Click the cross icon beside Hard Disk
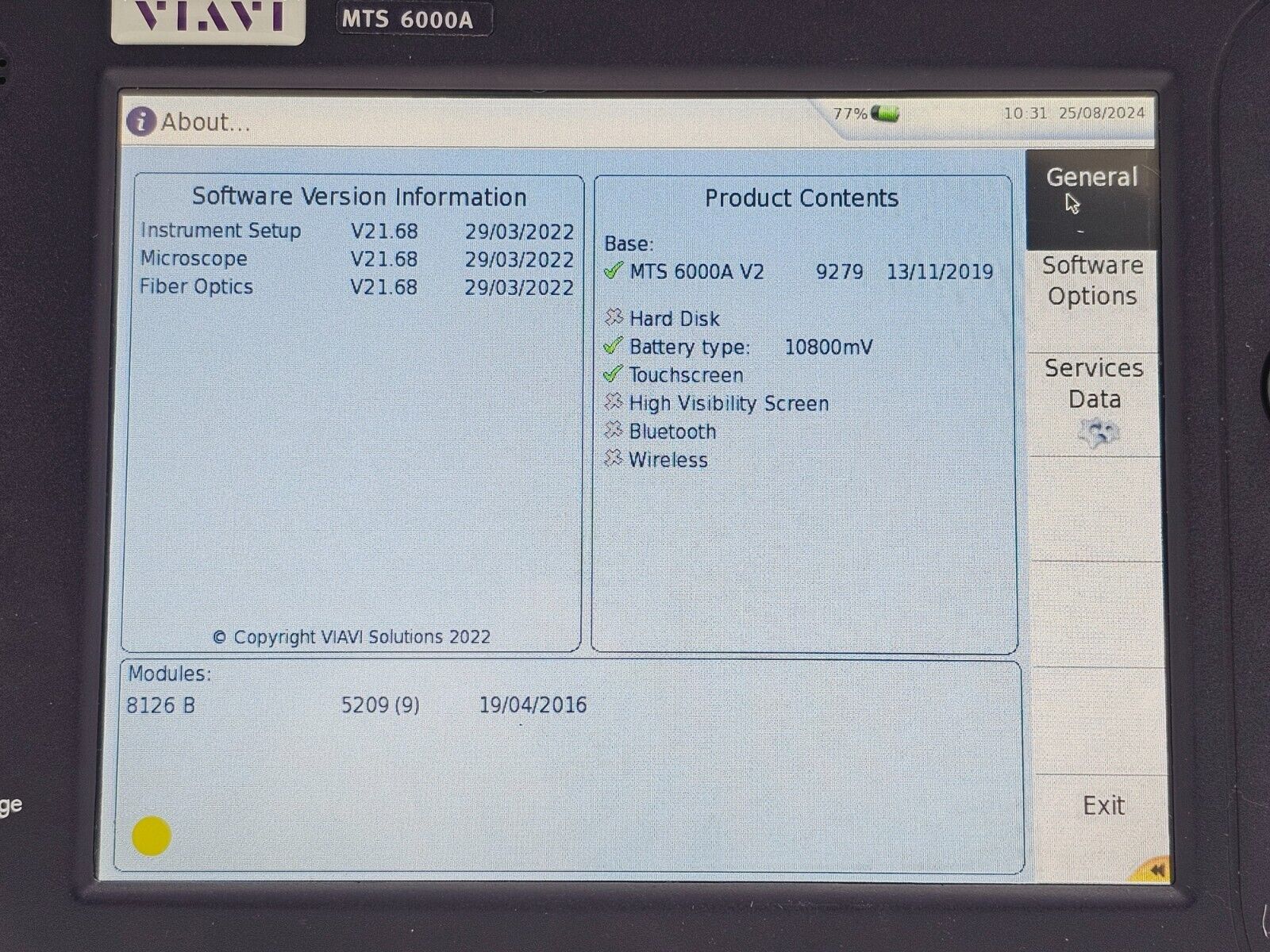 [x=613, y=318]
